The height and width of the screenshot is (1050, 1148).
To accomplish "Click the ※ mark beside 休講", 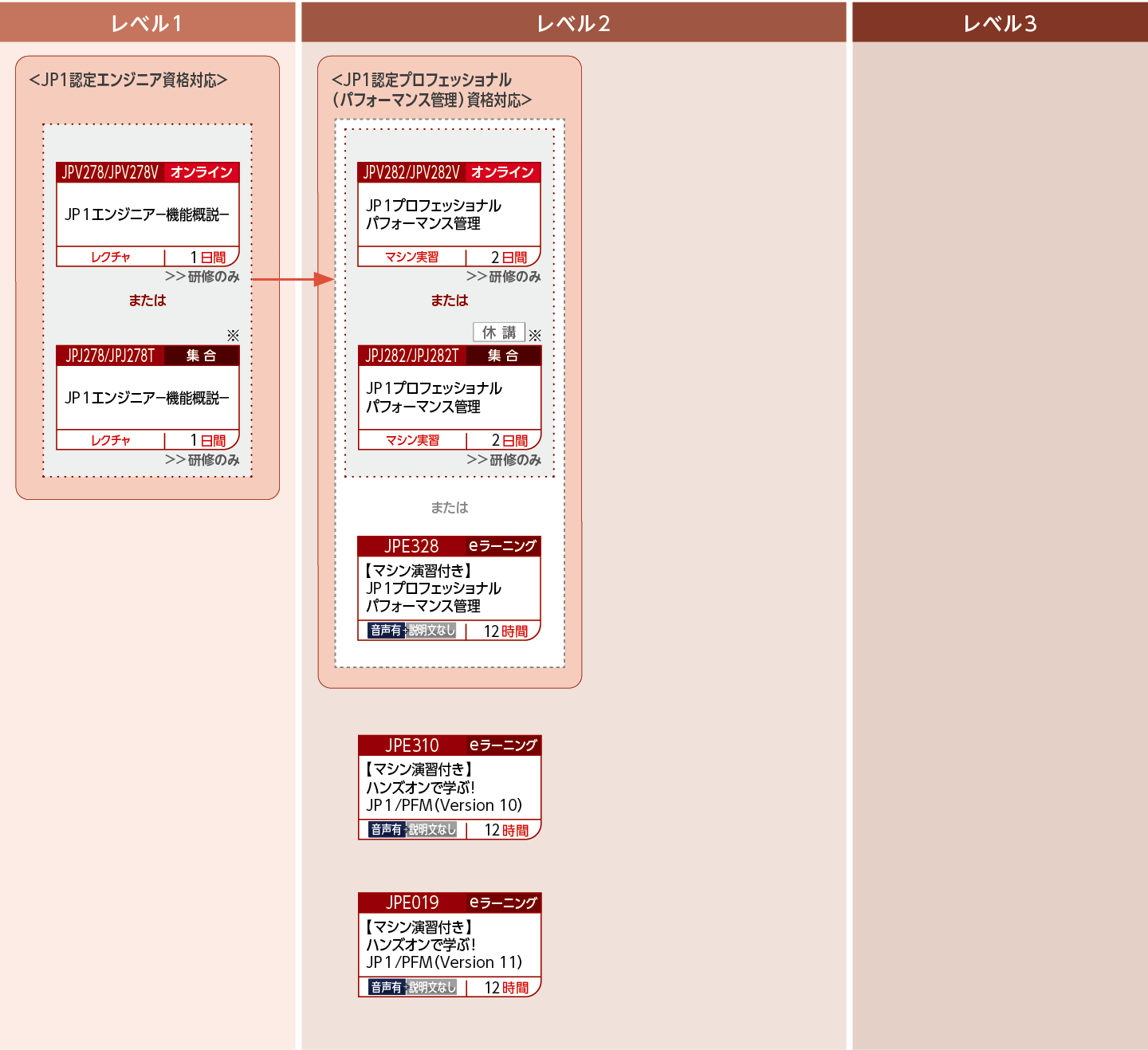I will click(x=535, y=335).
